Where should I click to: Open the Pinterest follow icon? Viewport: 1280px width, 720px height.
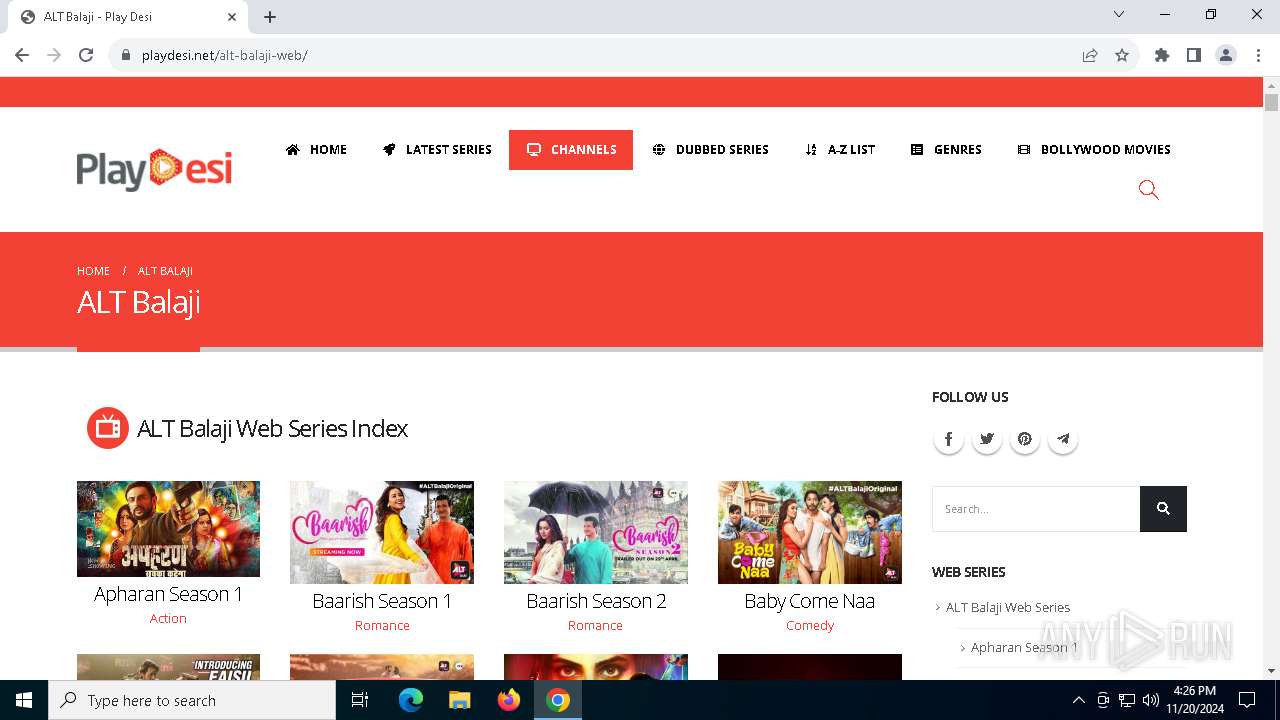tap(1024, 439)
